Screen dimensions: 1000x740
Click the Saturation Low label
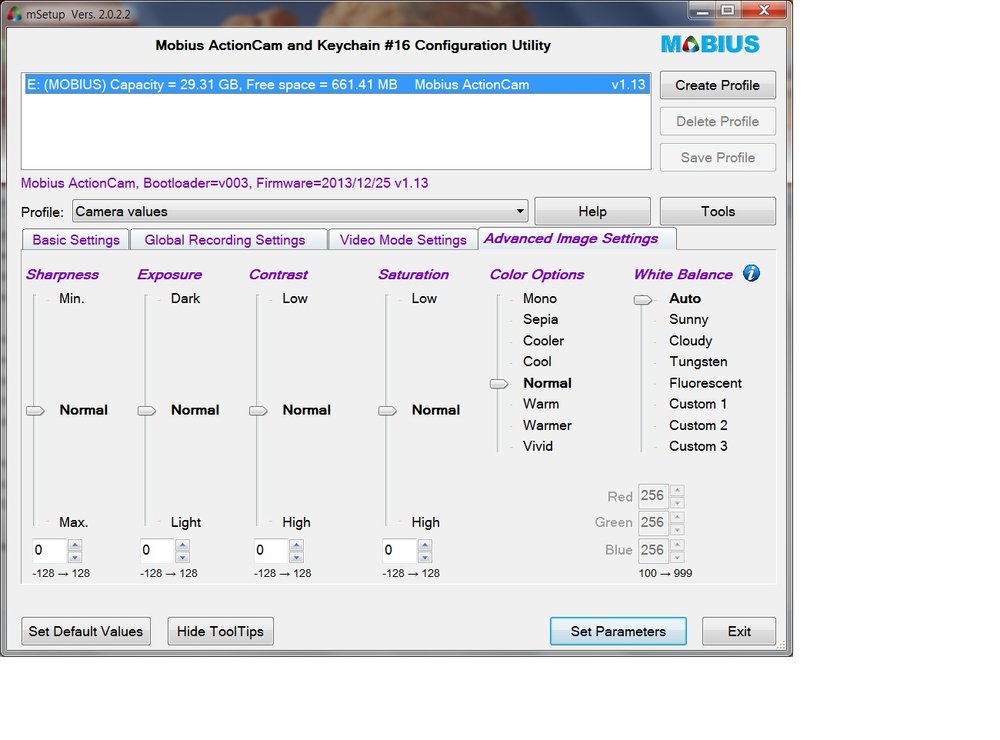pos(424,299)
